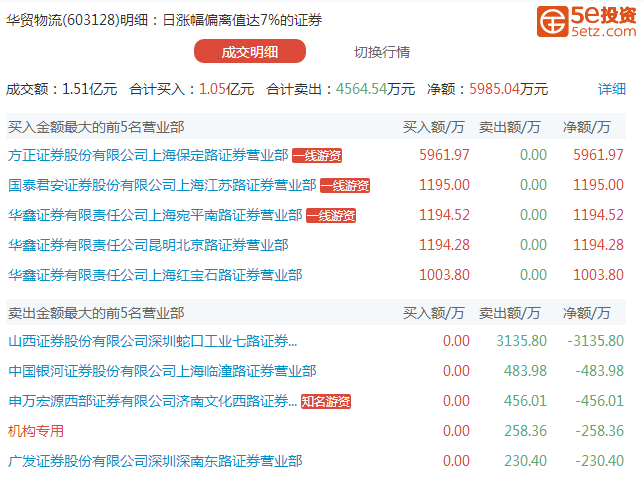Click the -456.01 net amount cell

pos(600,401)
